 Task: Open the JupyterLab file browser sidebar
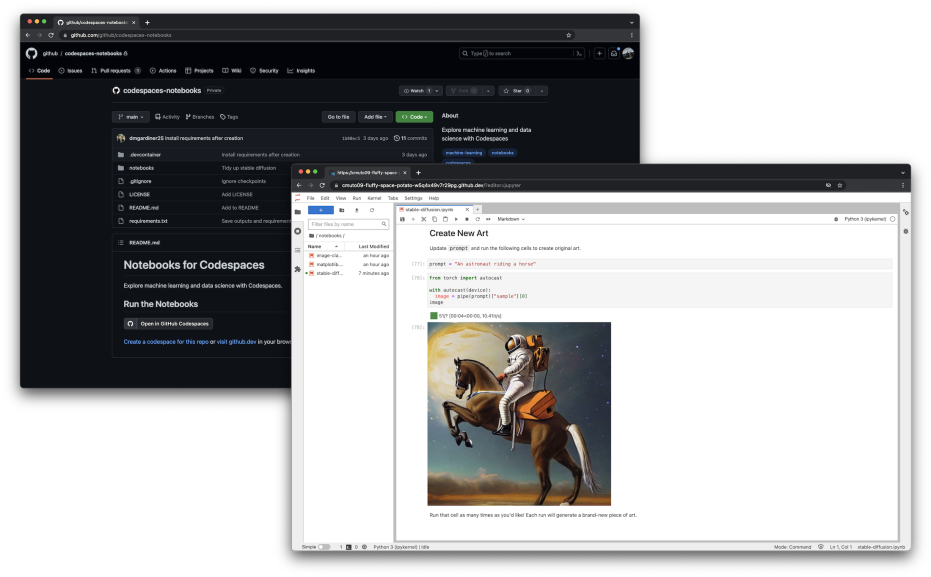(297, 210)
